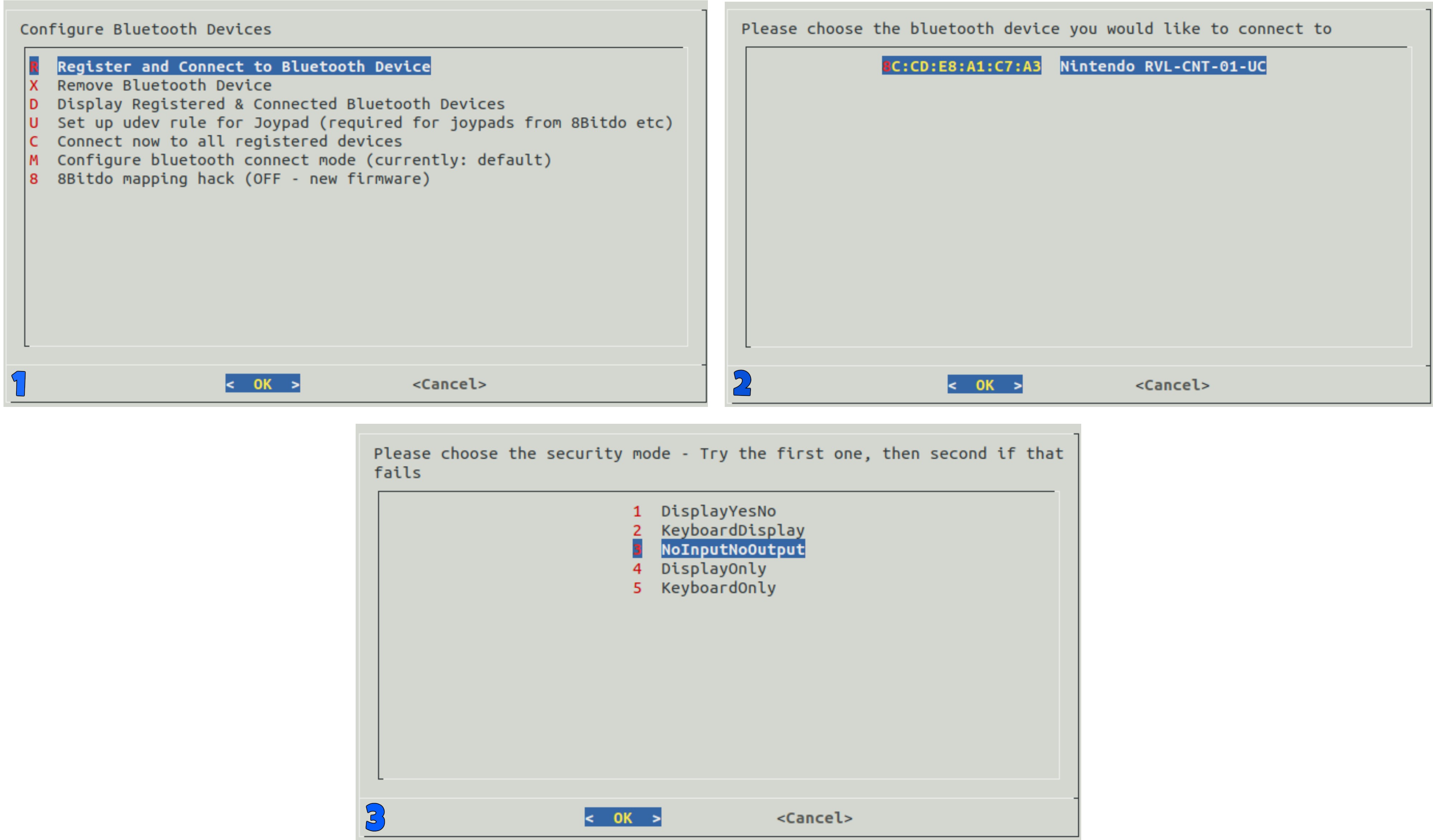The image size is (1433, 840).
Task: Pick DisplayOnly security mode
Action: 713,569
